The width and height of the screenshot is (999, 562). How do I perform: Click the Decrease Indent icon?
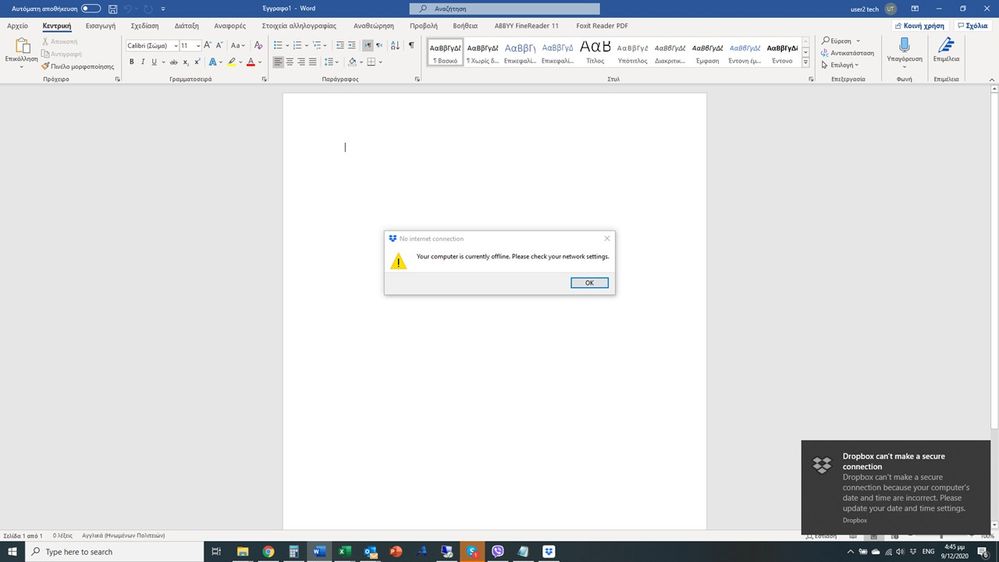point(340,45)
